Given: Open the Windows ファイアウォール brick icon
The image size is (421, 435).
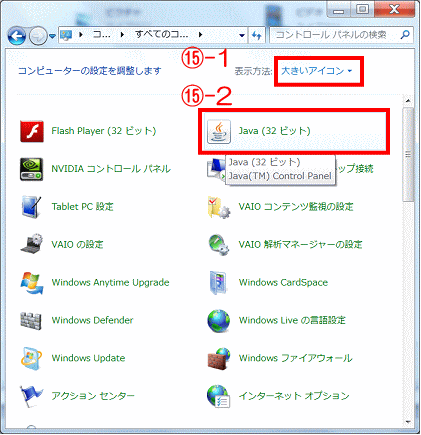Looking at the screenshot, I should click(219, 358).
